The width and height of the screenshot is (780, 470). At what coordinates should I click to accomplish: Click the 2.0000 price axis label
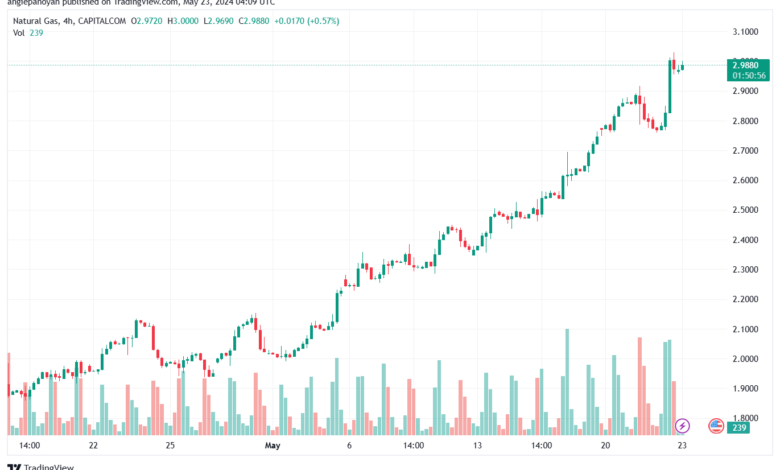tap(745, 359)
